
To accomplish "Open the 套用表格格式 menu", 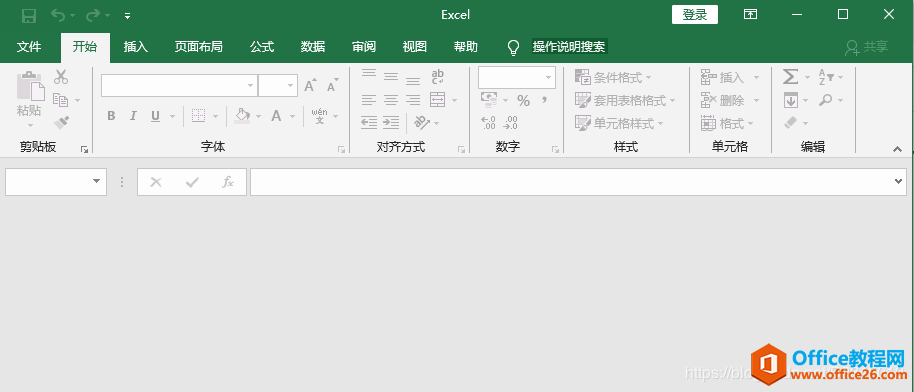I will [x=624, y=100].
